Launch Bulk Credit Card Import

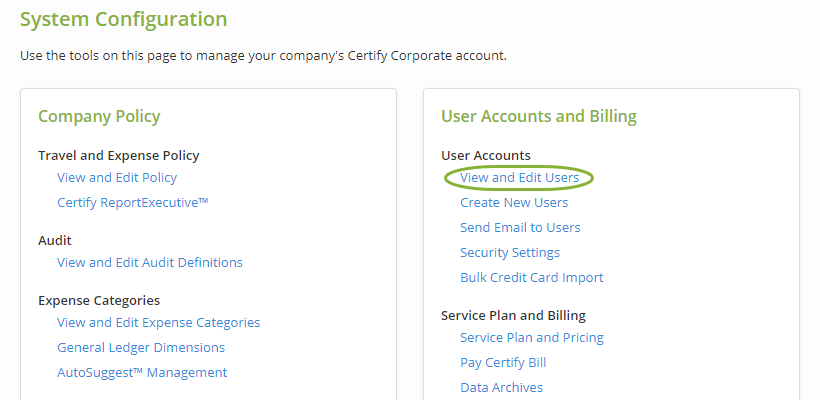coord(532,278)
